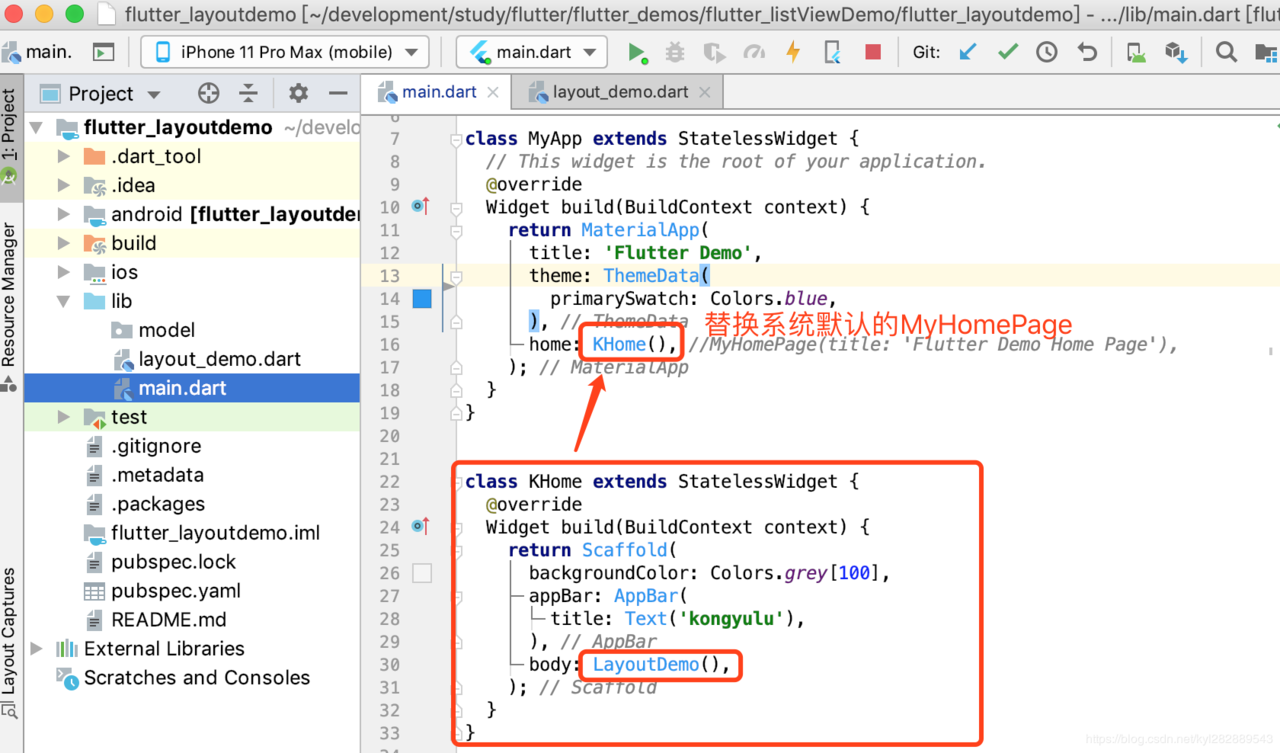Expand the build folder
Viewport: 1280px width, 753px height.
tap(64, 243)
